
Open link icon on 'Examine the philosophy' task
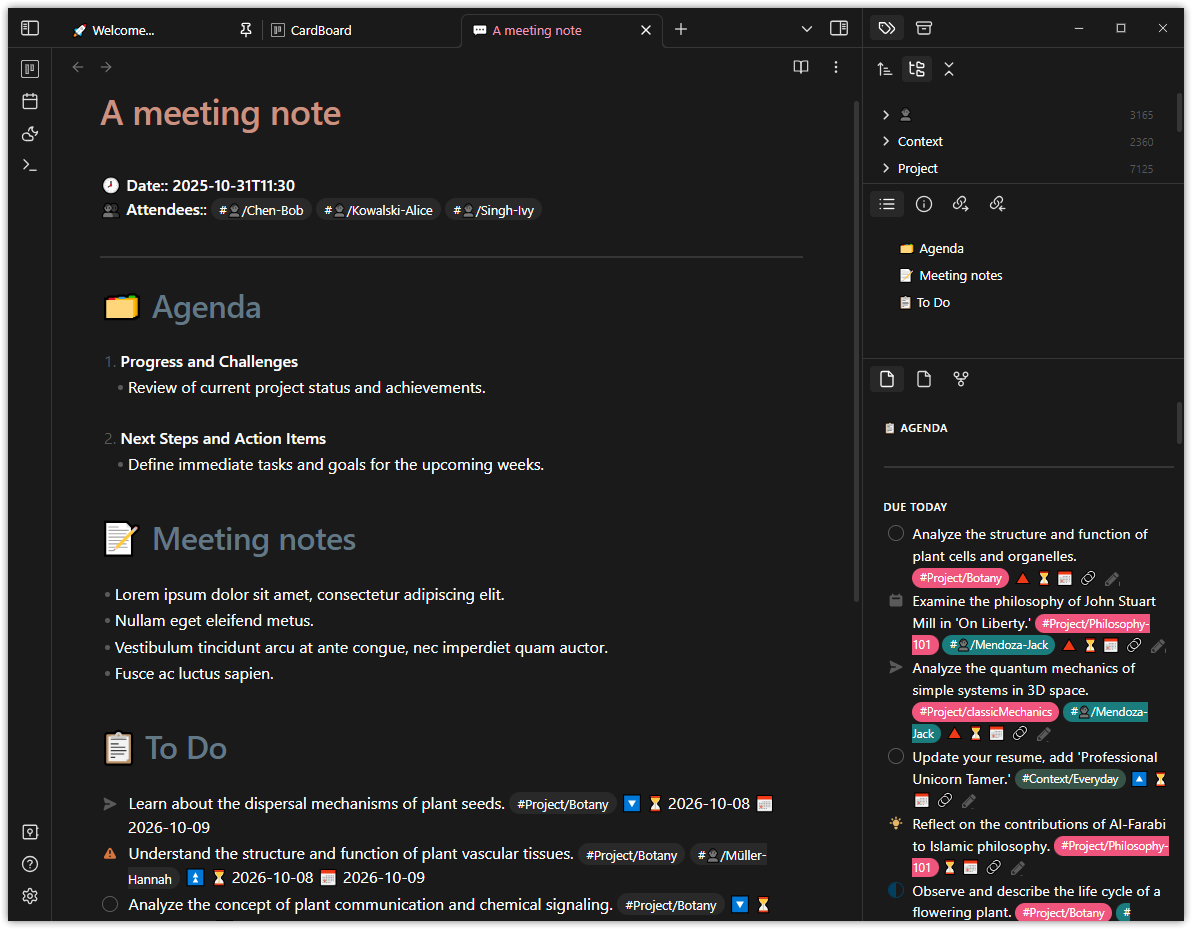[x=1133, y=645]
